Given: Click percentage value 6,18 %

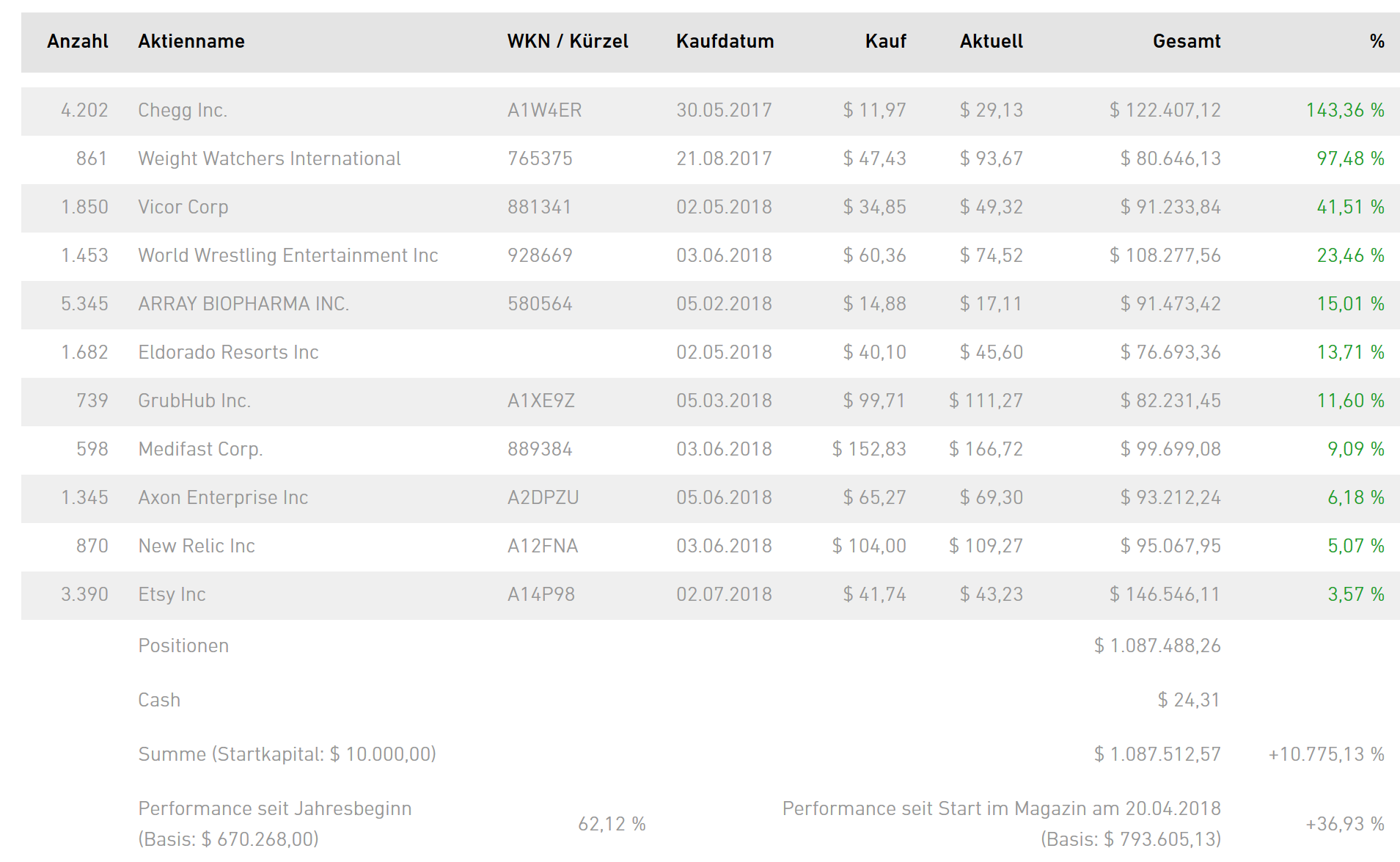Looking at the screenshot, I should pos(1356,497).
